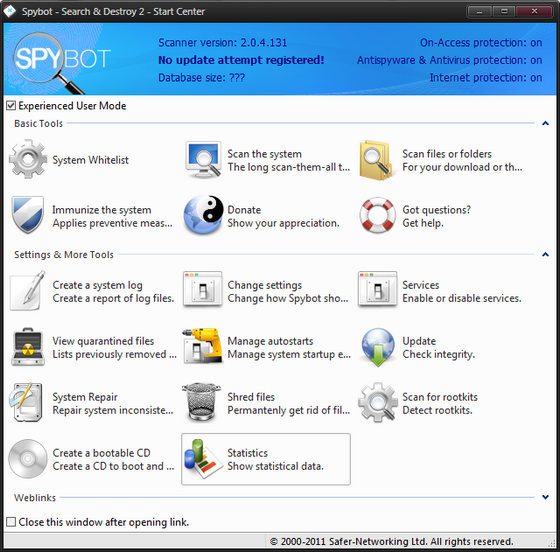Click the Change settings switch icon
The width and height of the screenshot is (560, 552).
(202, 289)
